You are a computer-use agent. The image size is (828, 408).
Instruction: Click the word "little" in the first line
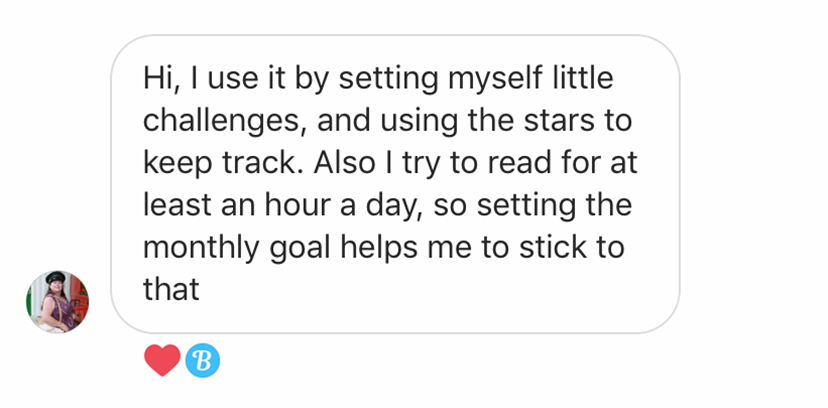click(578, 77)
